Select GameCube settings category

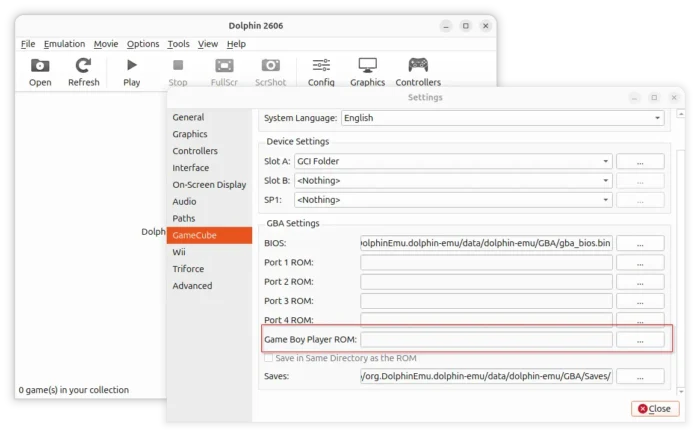tap(209, 235)
